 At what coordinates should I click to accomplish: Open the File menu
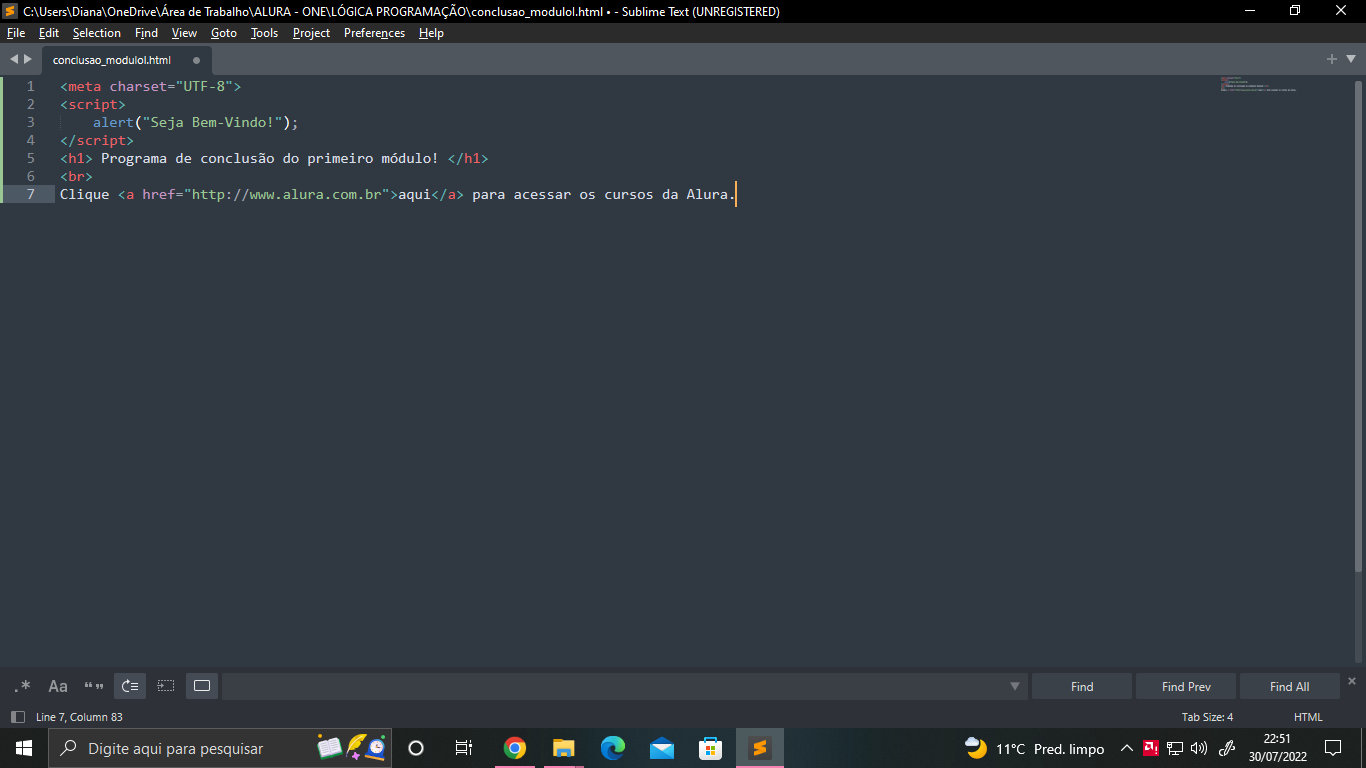[x=16, y=33]
